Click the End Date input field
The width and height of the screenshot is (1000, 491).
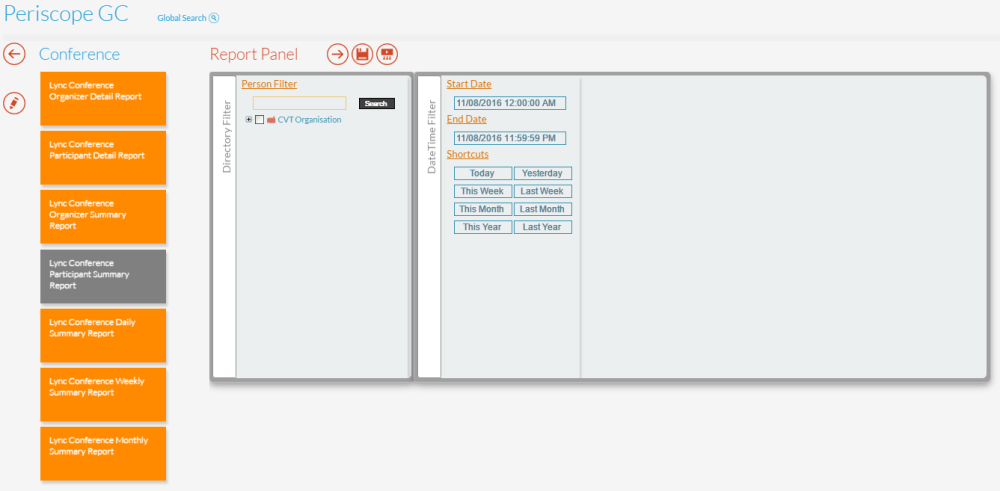pyautogui.click(x=510, y=138)
